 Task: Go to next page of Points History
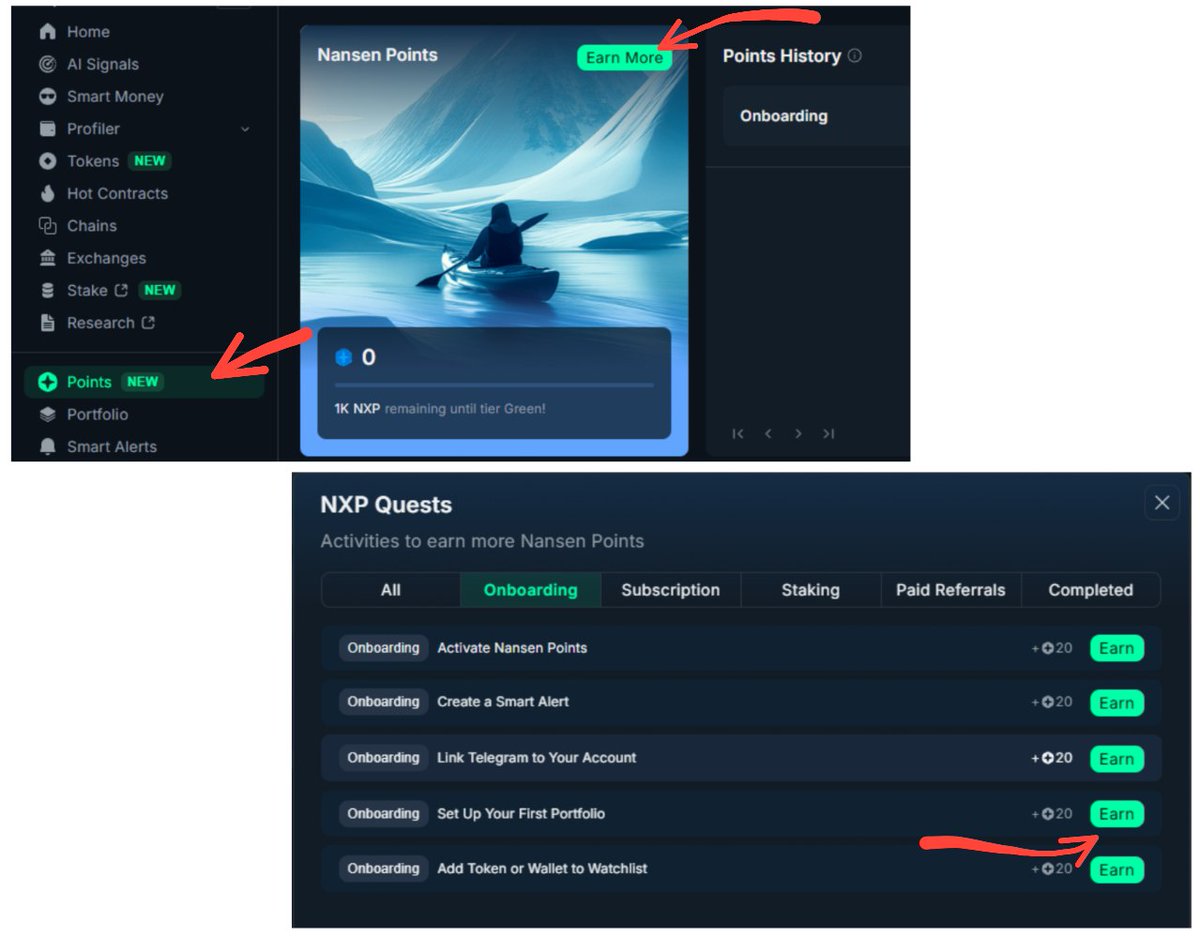[x=798, y=434]
